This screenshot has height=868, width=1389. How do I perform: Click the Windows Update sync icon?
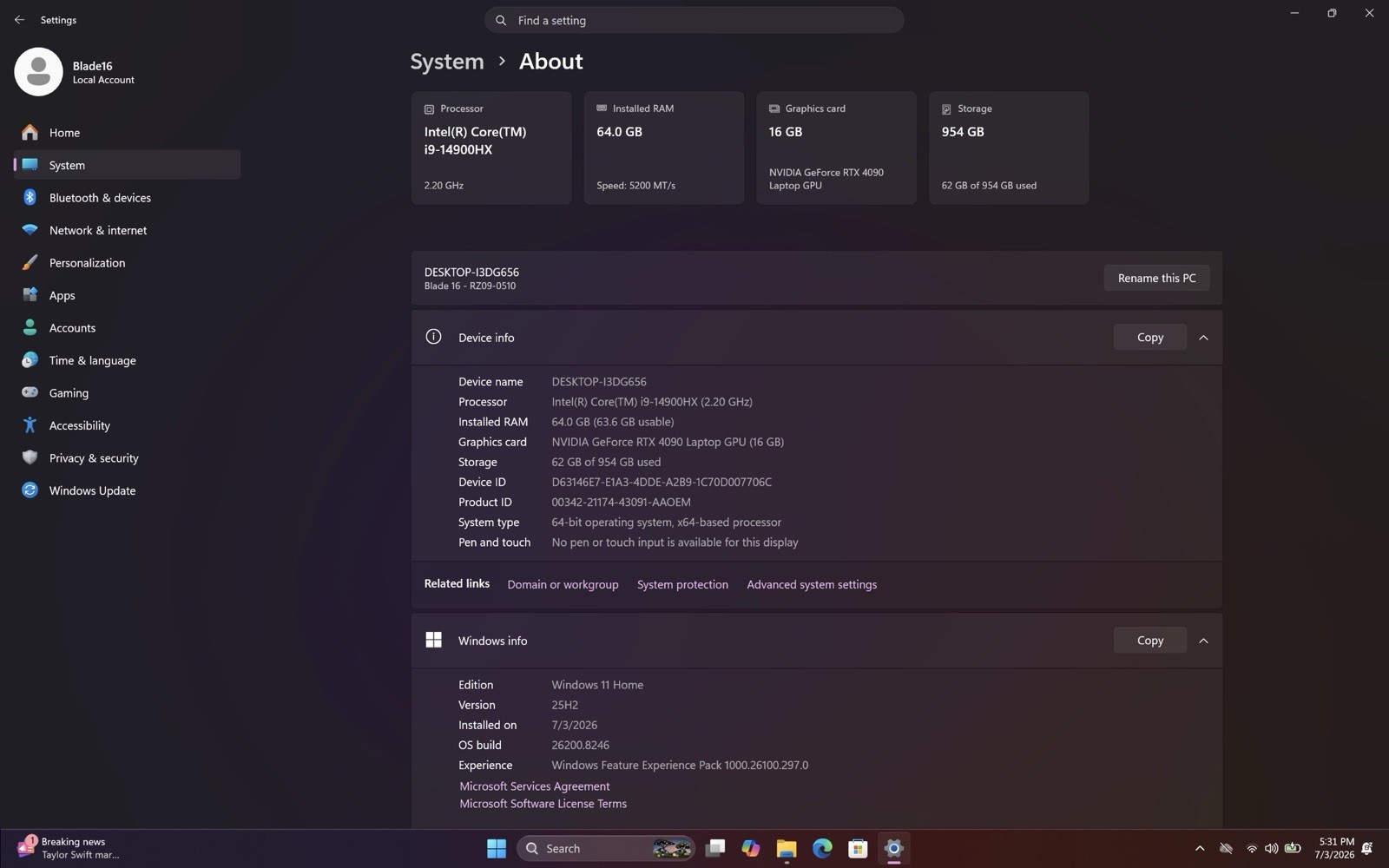30,490
